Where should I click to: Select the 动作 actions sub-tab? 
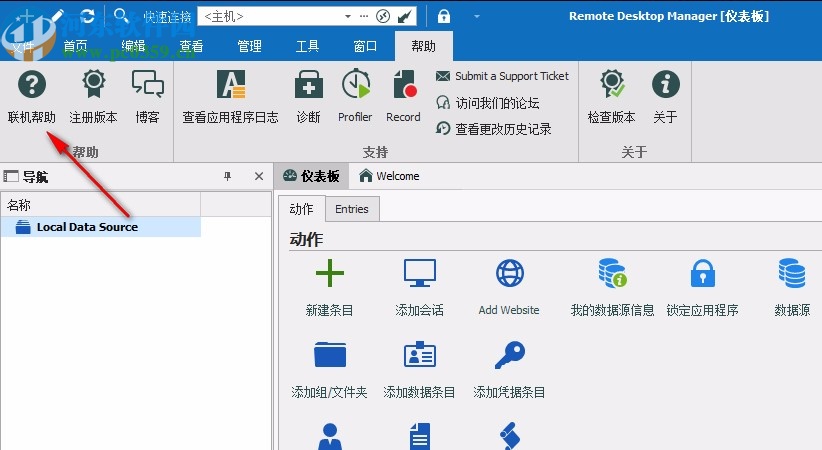point(301,209)
